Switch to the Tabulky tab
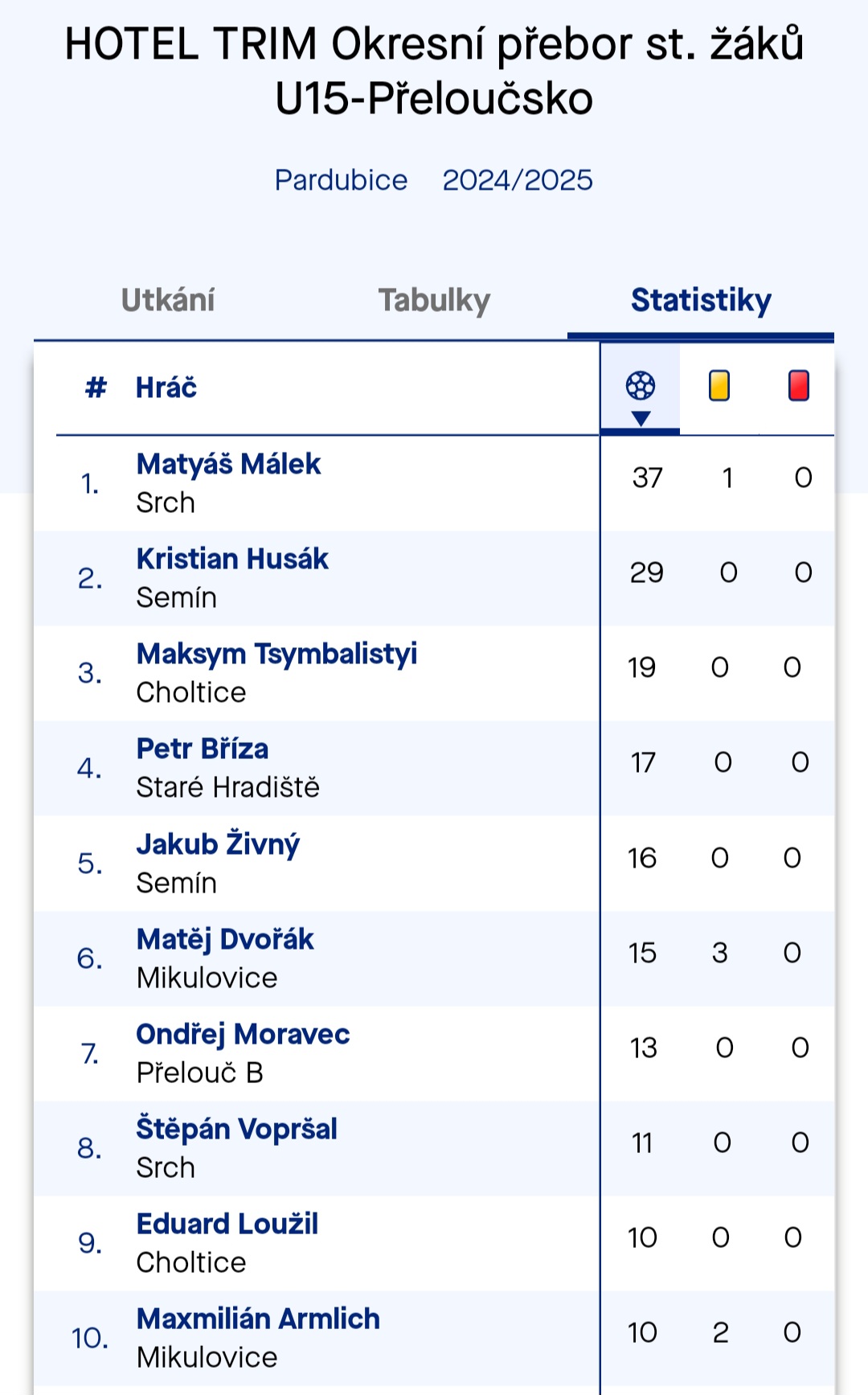This screenshot has width=868, height=1395. pos(434,300)
